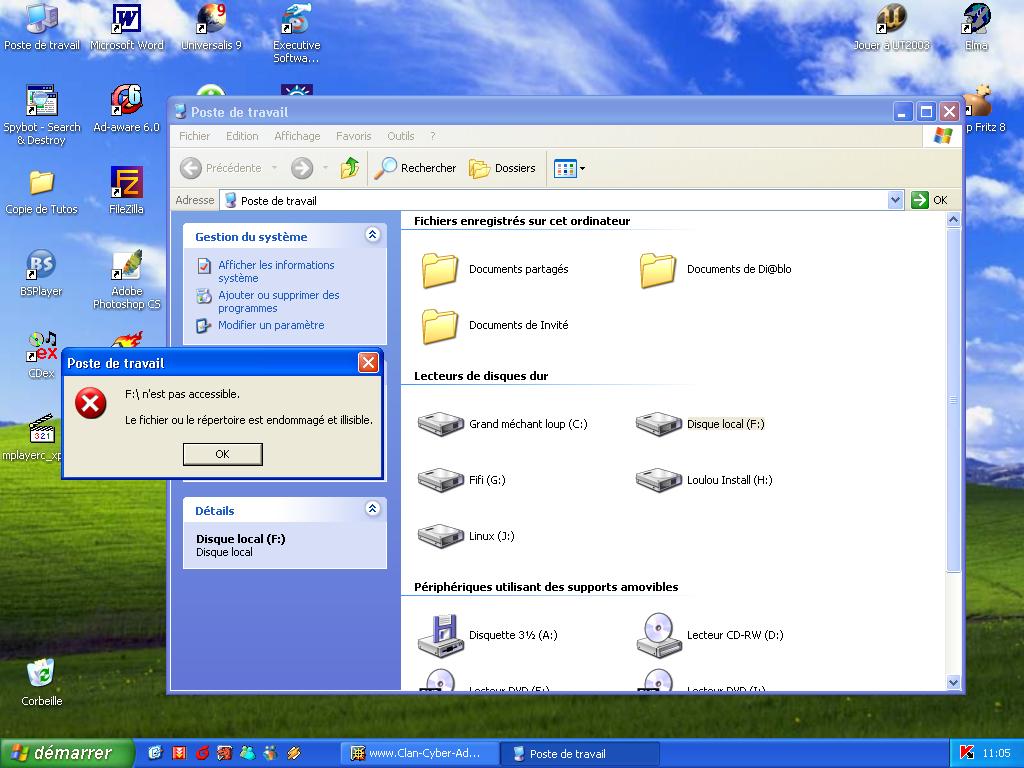Open the Elma desktop shortcut
Image resolution: width=1024 pixels, height=768 pixels.
pos(976,28)
